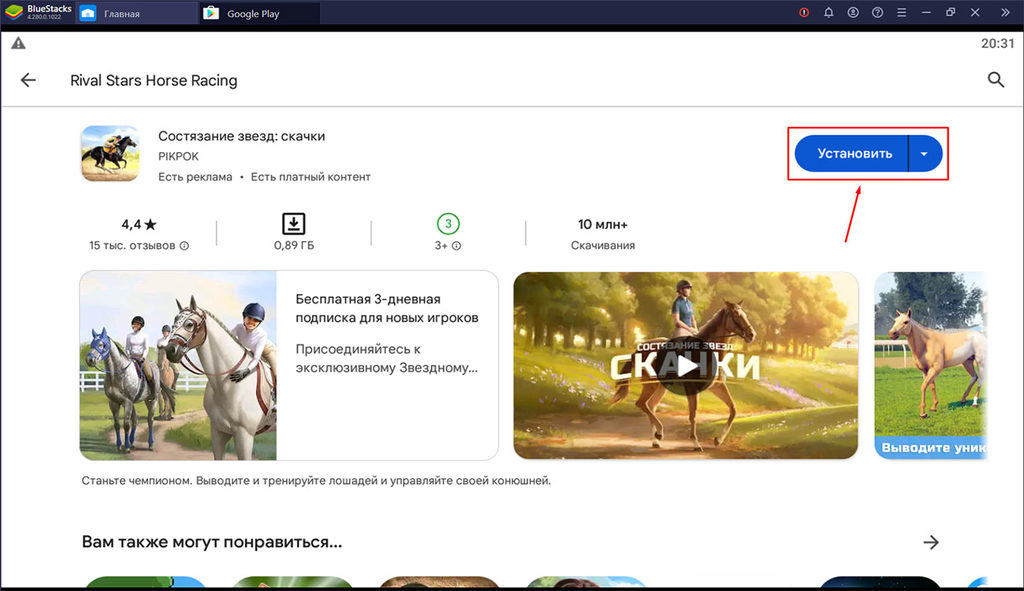This screenshot has width=1024, height=591.
Task: Restore the BlueStacks window size
Action: [x=950, y=12]
